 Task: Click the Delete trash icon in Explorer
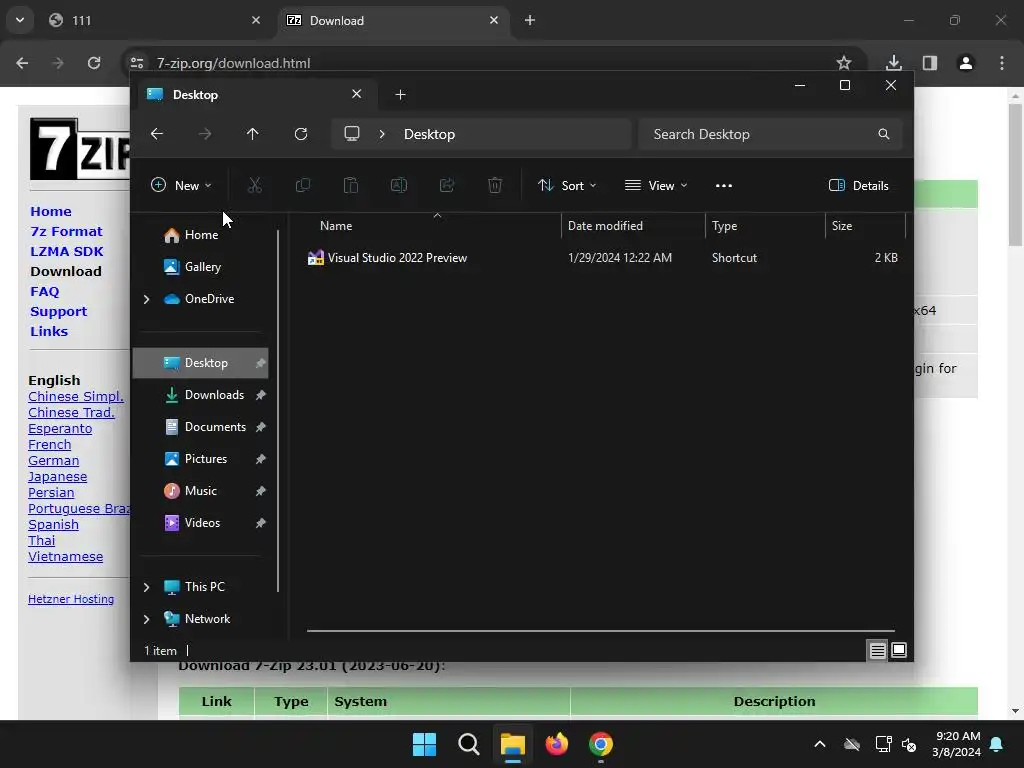[x=495, y=185]
